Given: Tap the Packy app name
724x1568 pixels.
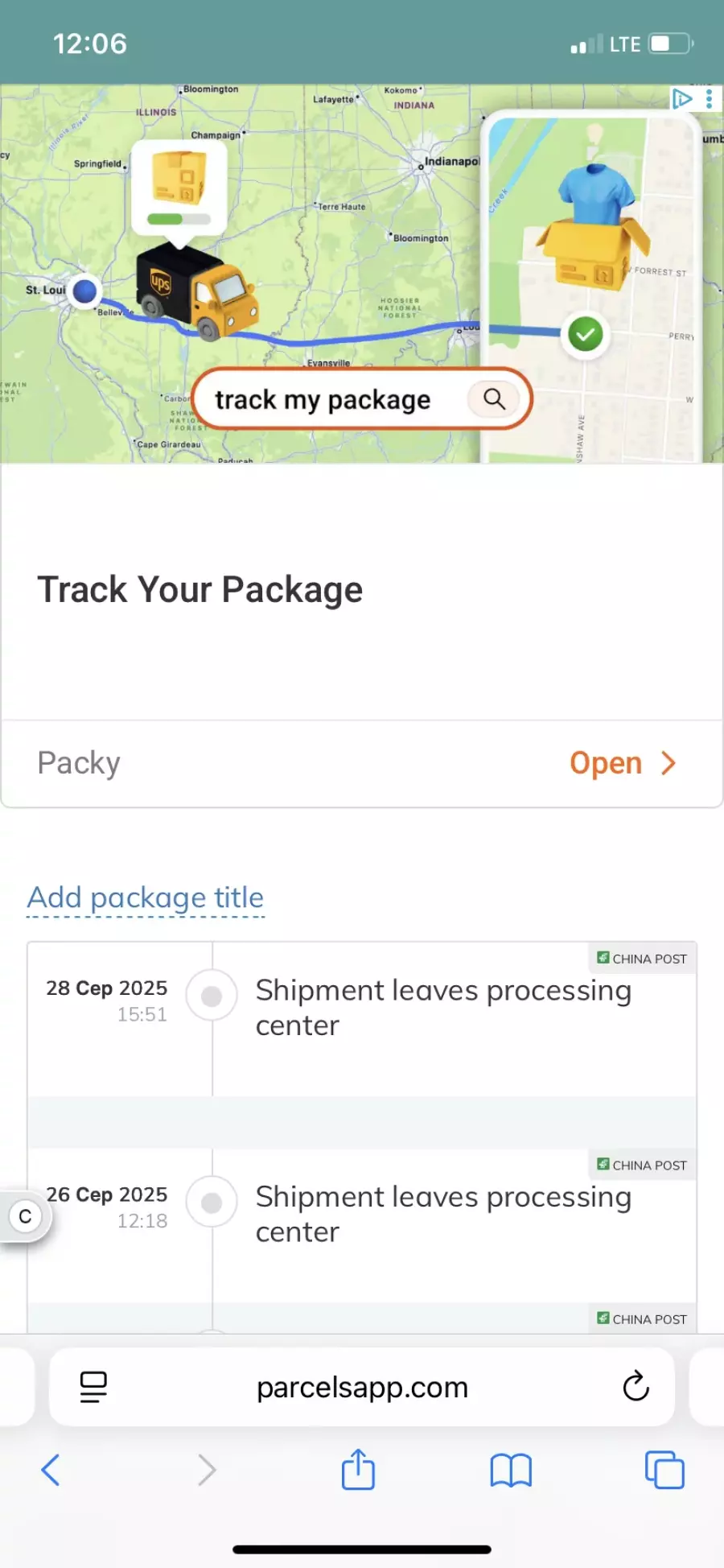Looking at the screenshot, I should pos(79,763).
